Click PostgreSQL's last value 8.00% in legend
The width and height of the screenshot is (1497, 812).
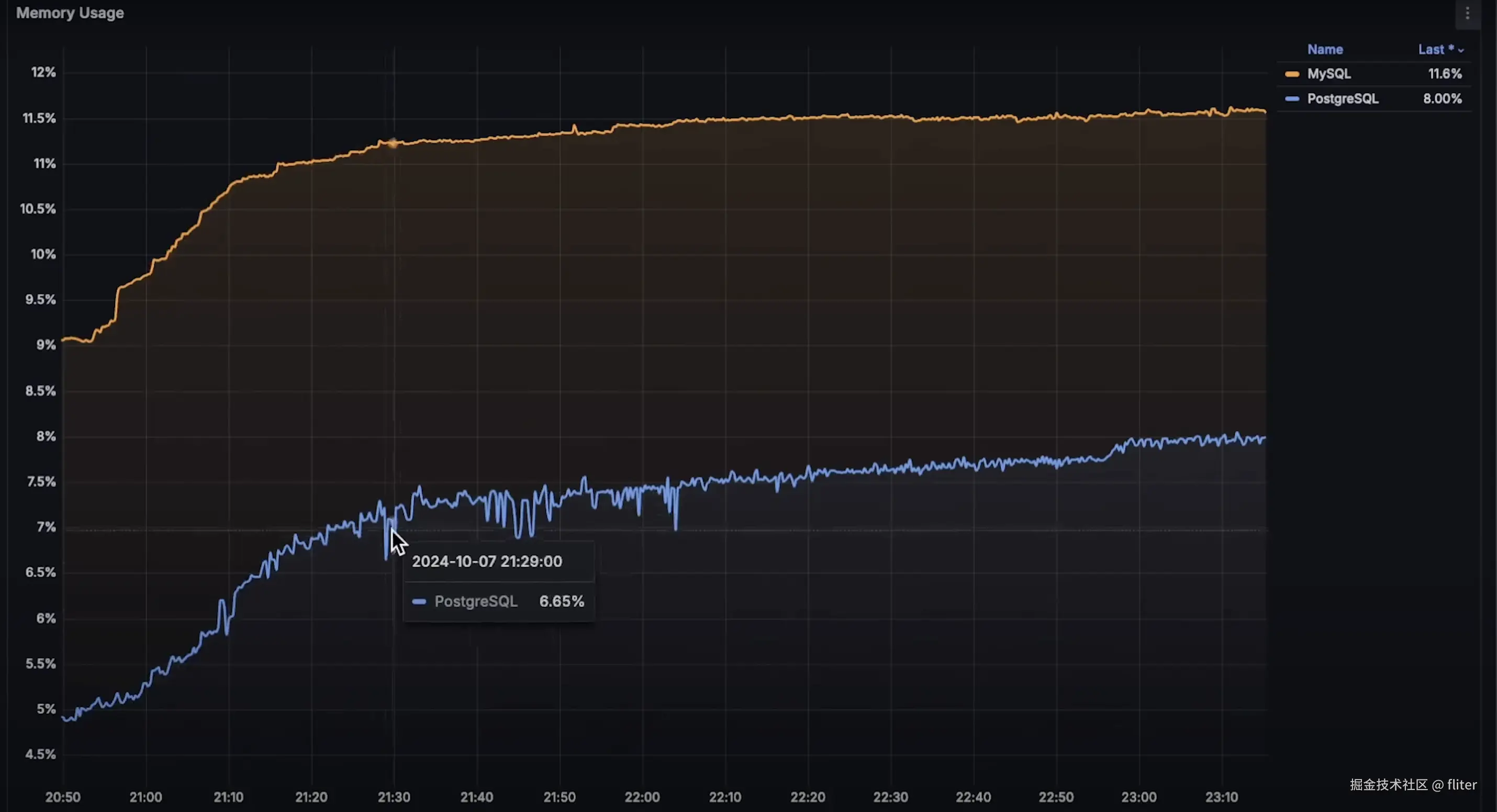1442,99
